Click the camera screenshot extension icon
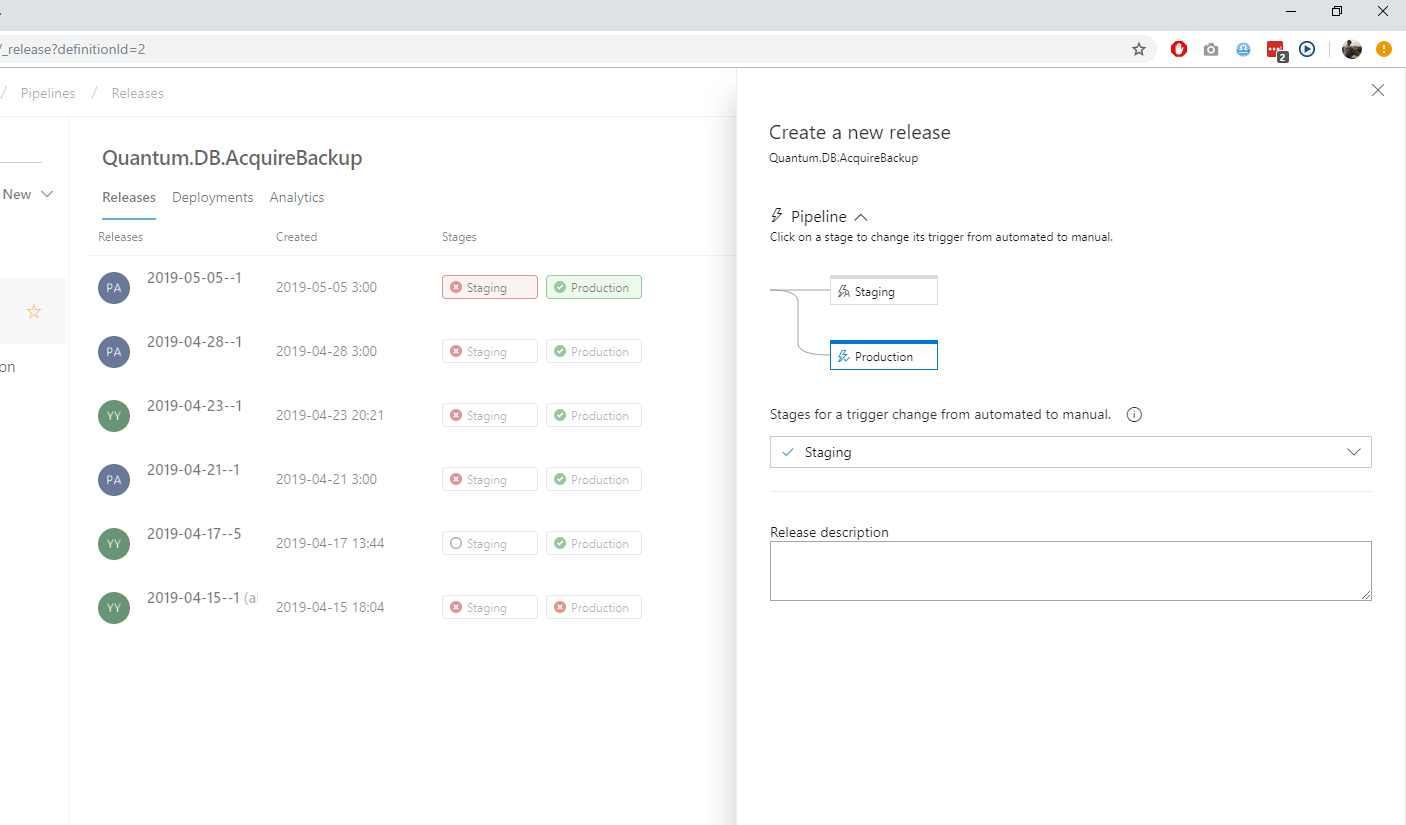 [x=1211, y=49]
